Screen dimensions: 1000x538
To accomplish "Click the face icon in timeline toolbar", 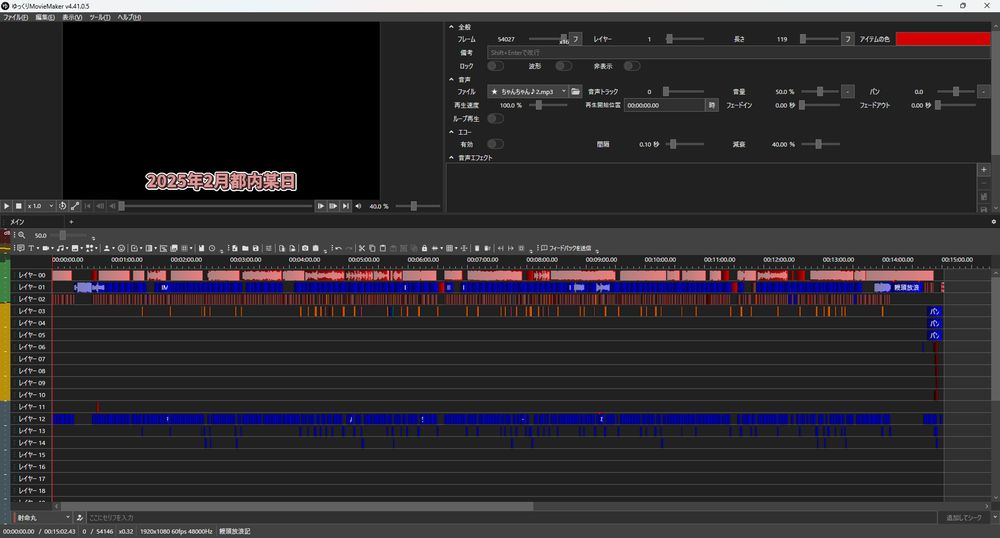I will tap(121, 248).
